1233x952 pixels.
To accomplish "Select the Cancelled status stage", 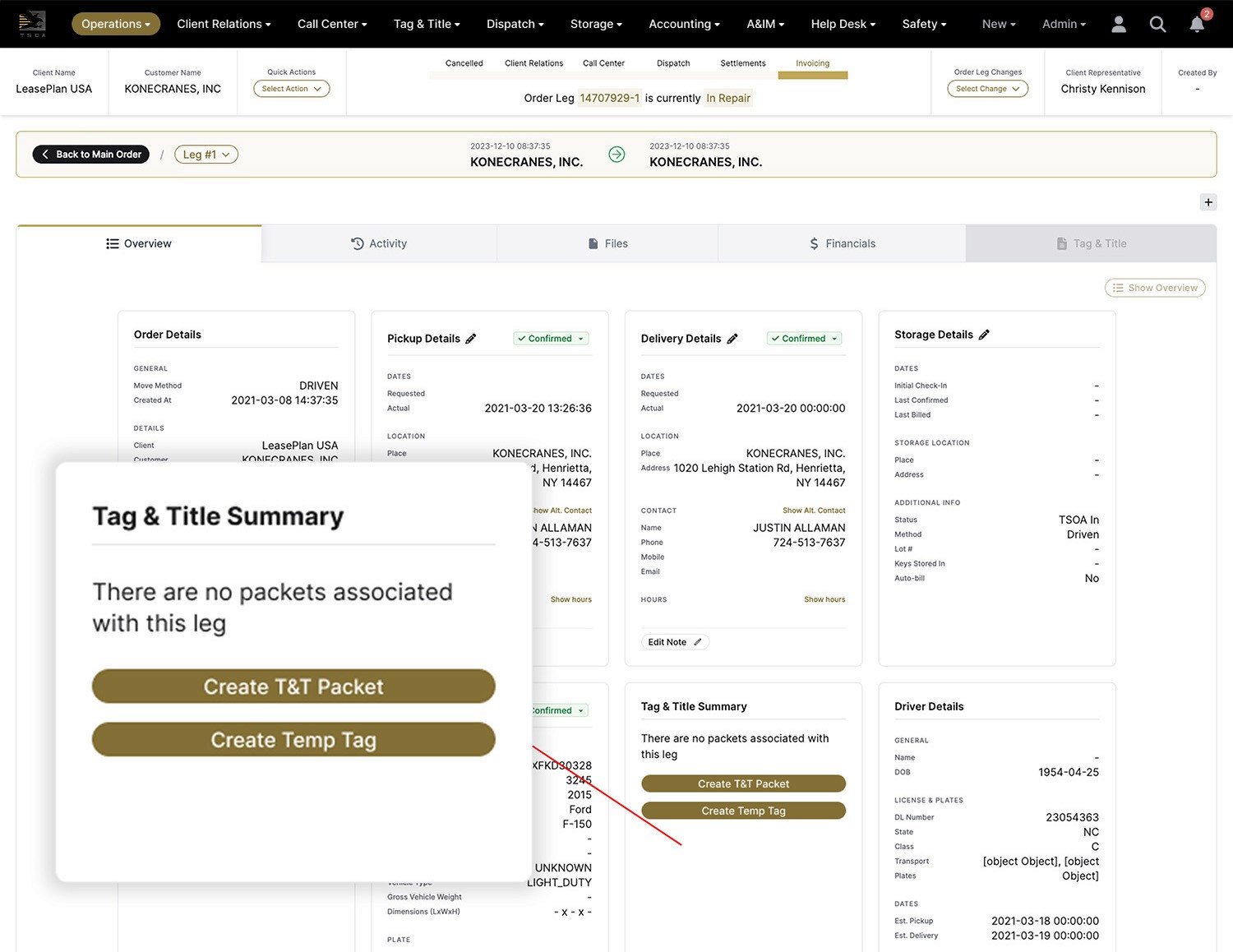I will (464, 63).
